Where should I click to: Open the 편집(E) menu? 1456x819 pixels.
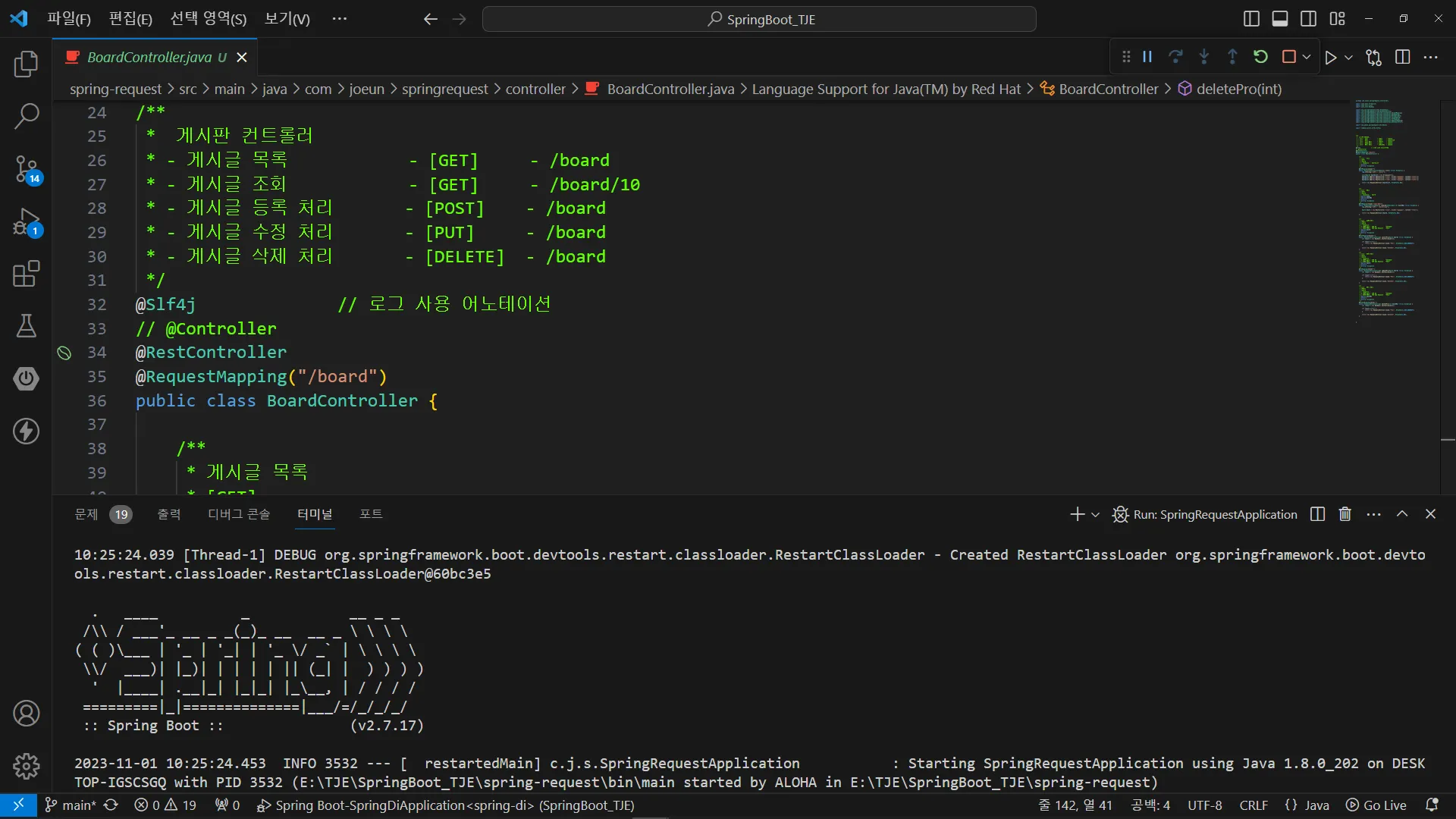[x=130, y=19]
